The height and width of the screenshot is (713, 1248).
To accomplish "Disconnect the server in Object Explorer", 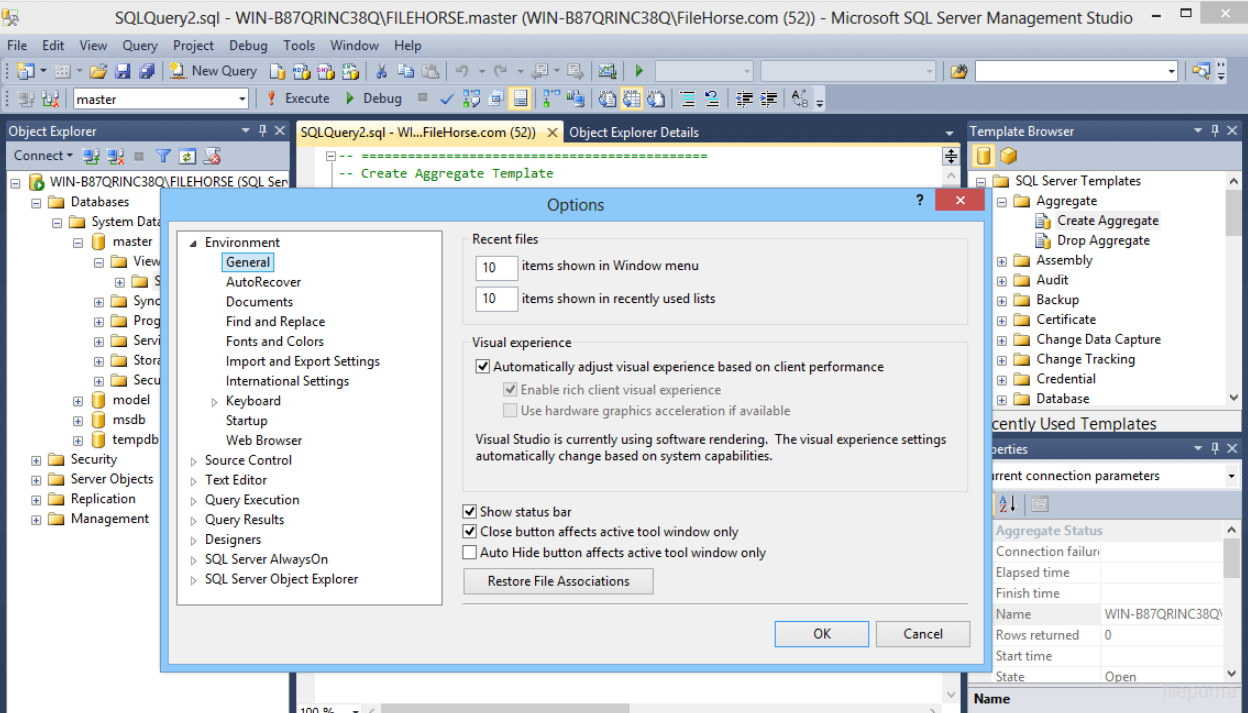I will tap(113, 155).
